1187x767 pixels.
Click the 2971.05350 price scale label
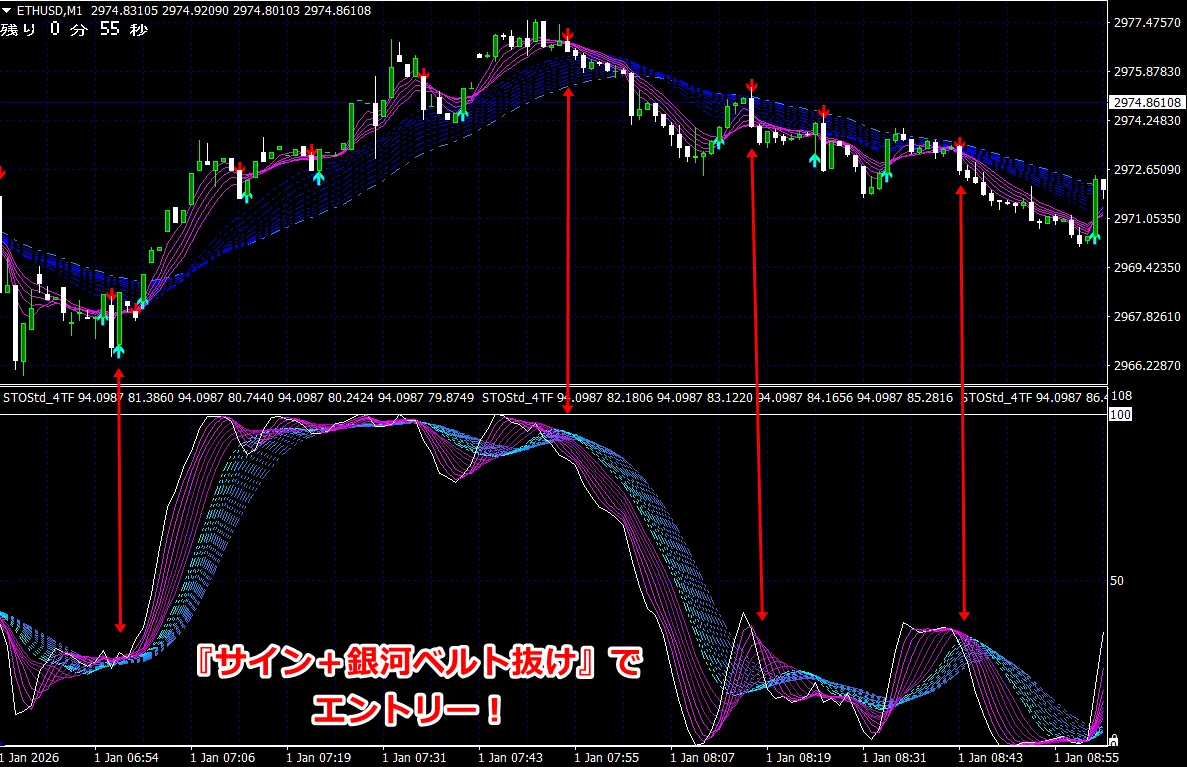[1147, 219]
